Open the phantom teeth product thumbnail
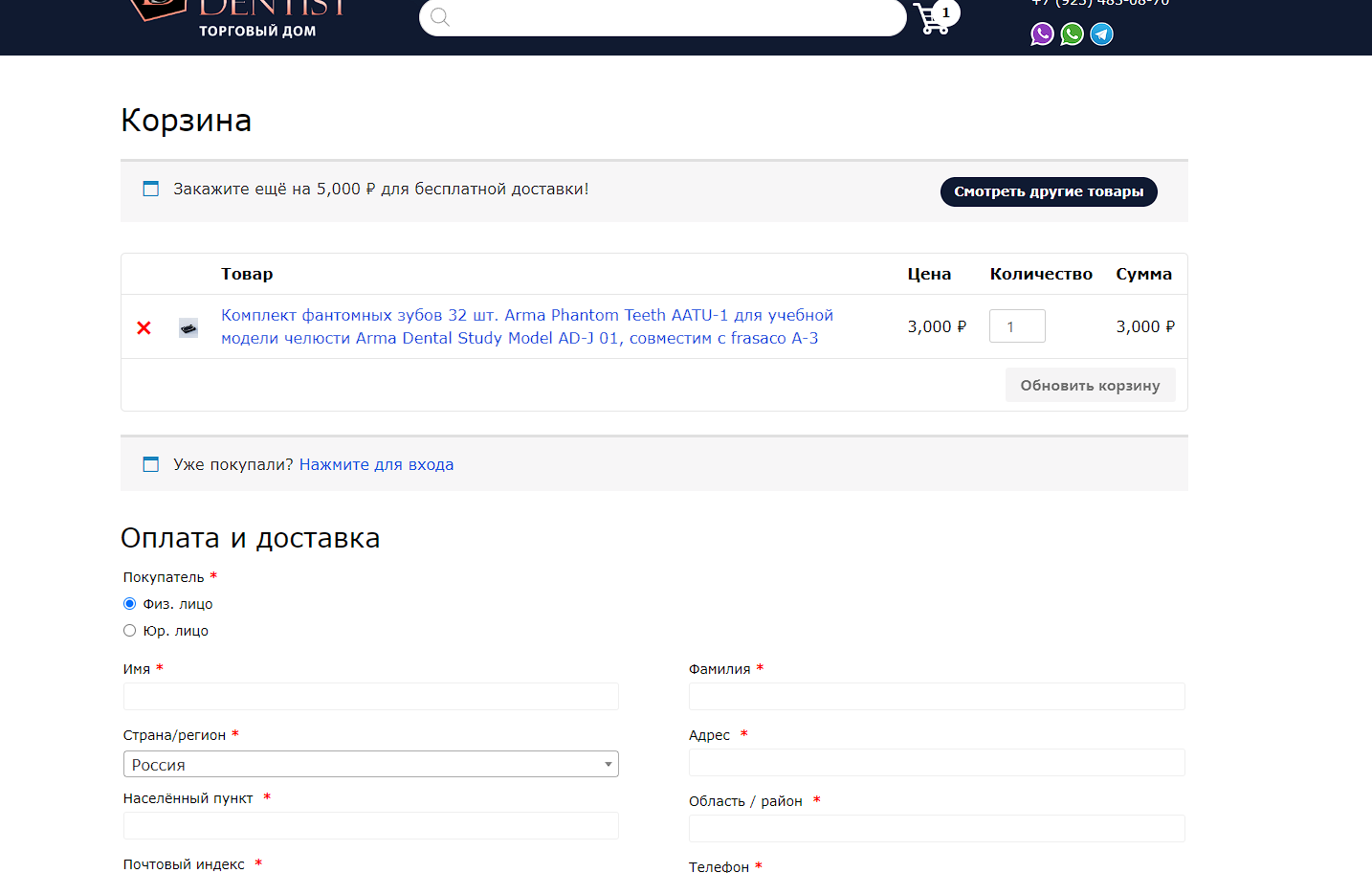Viewport: 1372px width, 873px height. pos(188,328)
